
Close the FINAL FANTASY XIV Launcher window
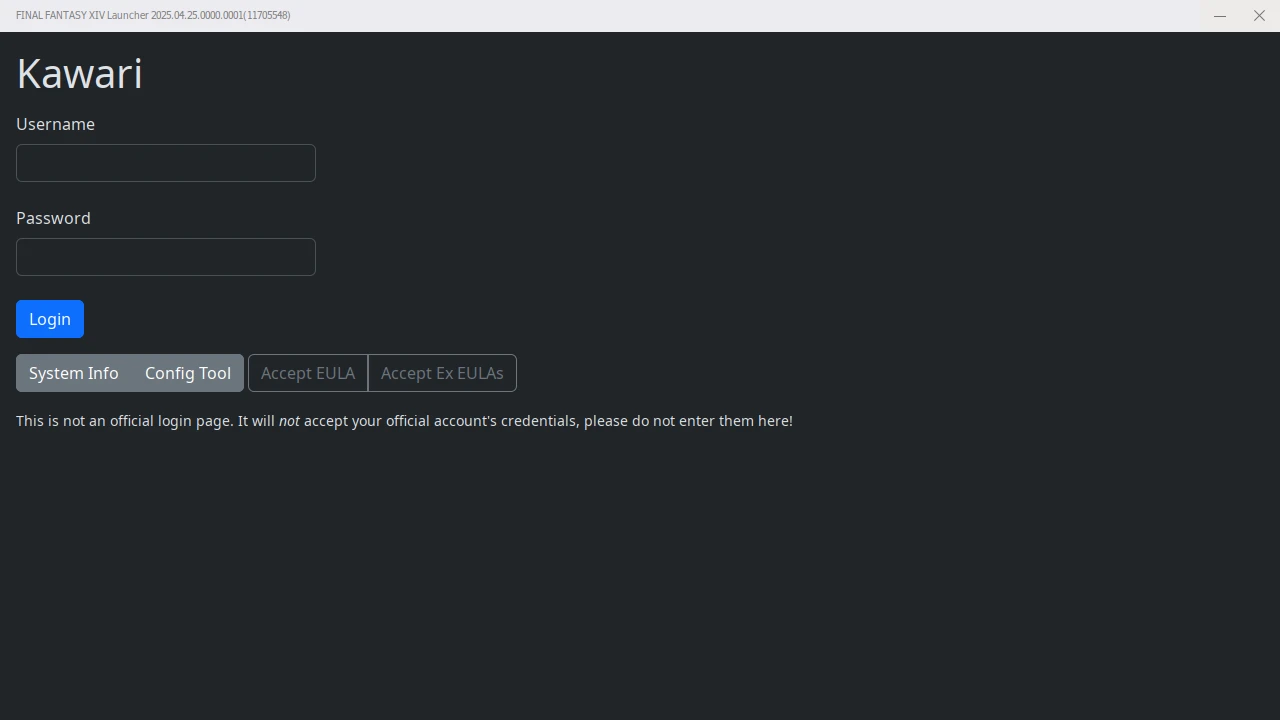coord(1260,16)
